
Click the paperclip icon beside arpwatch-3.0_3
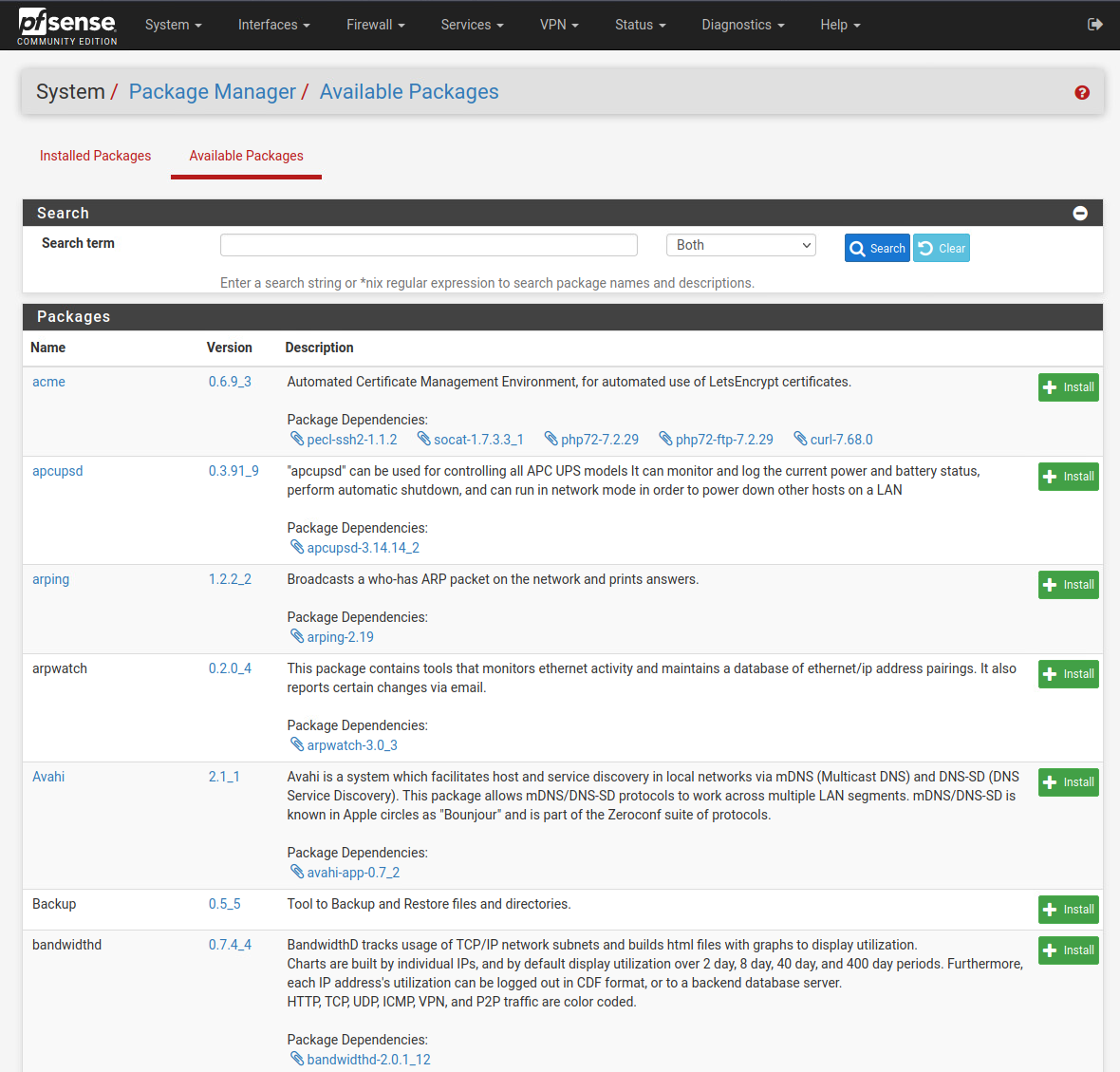(297, 744)
